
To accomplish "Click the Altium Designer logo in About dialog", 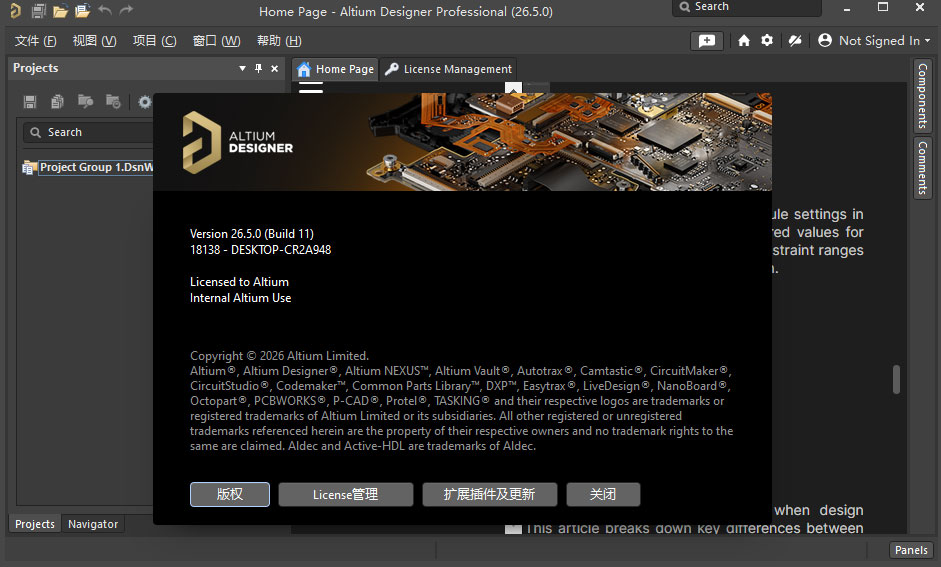I will [238, 143].
